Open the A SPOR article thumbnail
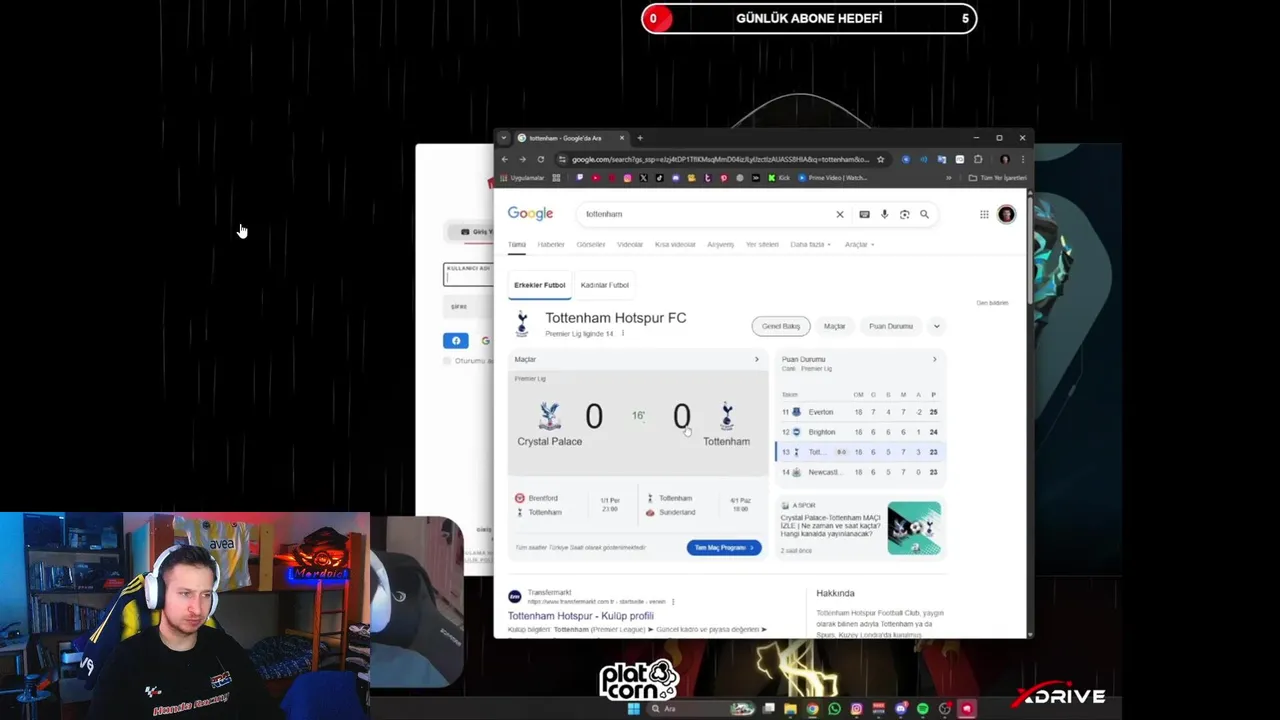Image resolution: width=1280 pixels, height=720 pixels. coord(914,528)
